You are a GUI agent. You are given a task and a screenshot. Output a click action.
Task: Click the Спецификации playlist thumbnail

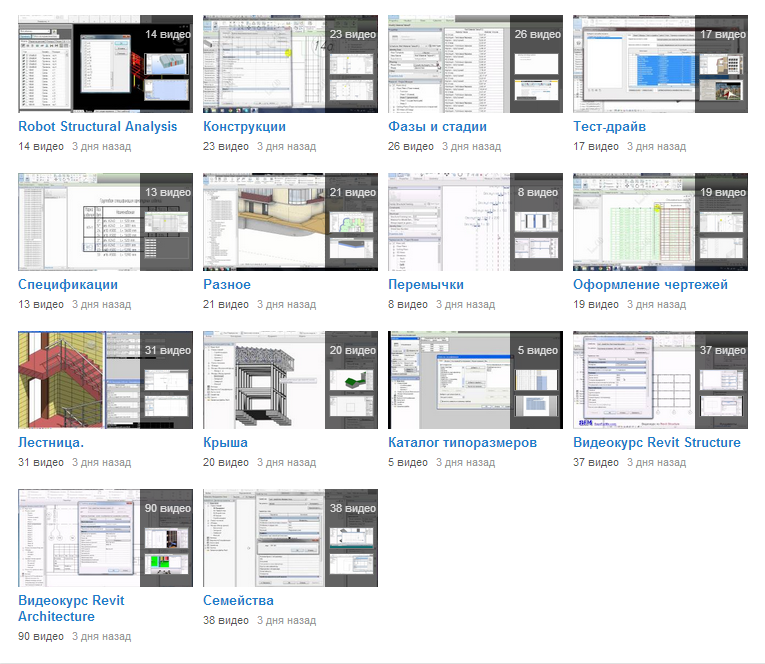coord(105,222)
